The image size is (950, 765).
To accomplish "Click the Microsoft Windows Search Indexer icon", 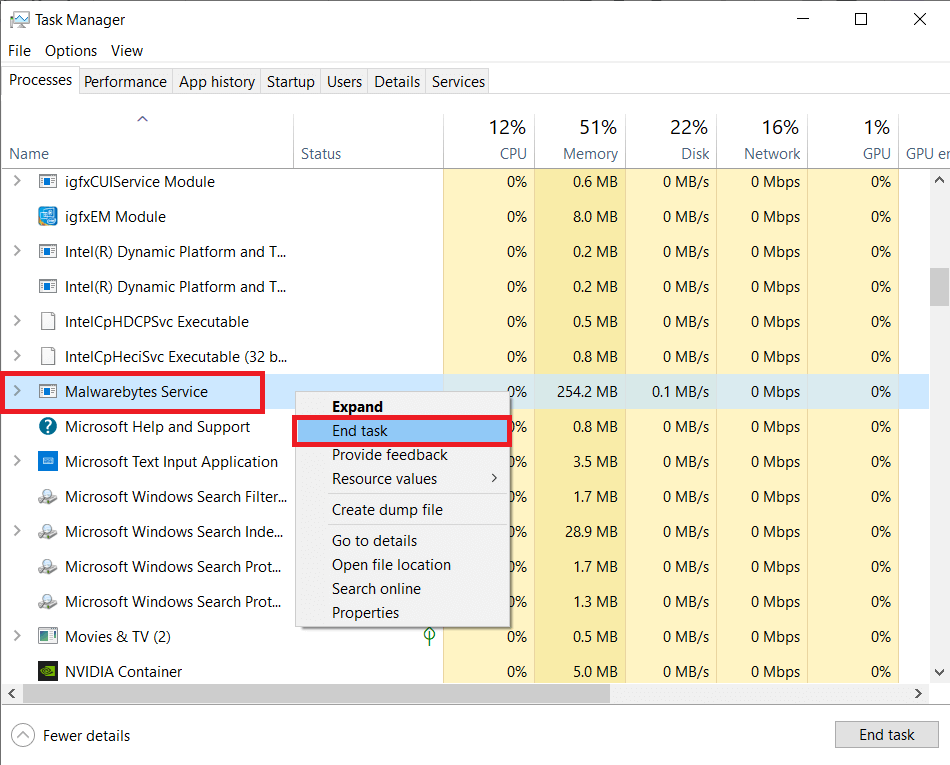I will click(x=48, y=531).
